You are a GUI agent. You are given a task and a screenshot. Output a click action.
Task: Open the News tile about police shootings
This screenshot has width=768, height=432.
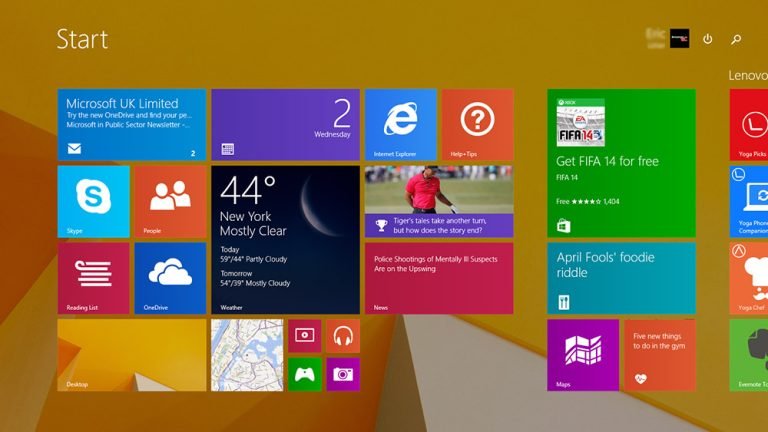[439, 278]
